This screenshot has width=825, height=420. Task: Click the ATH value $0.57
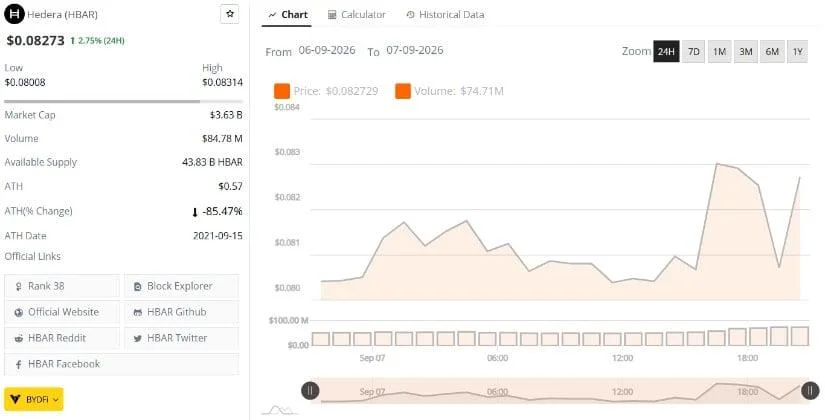click(x=230, y=186)
